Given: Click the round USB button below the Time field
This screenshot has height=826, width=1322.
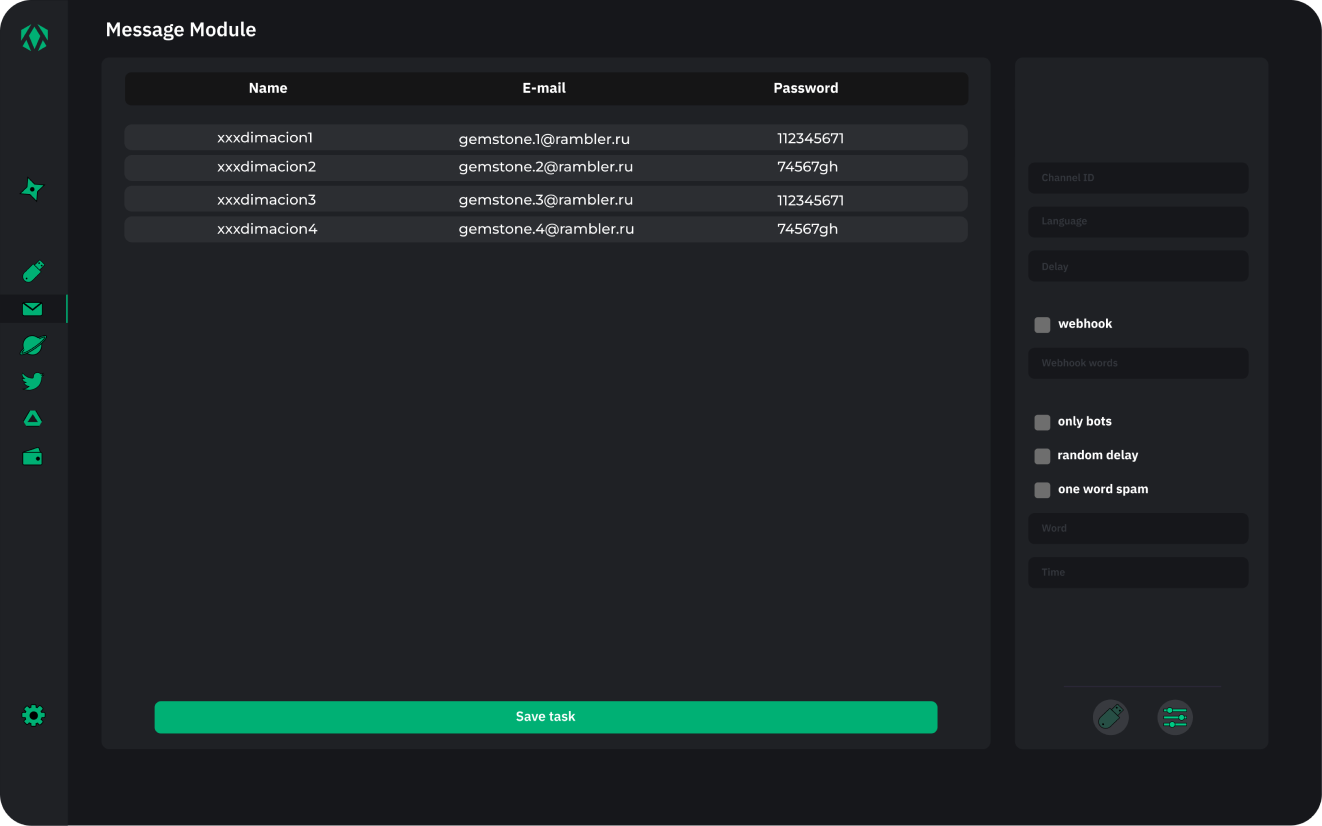Looking at the screenshot, I should 1110,717.
